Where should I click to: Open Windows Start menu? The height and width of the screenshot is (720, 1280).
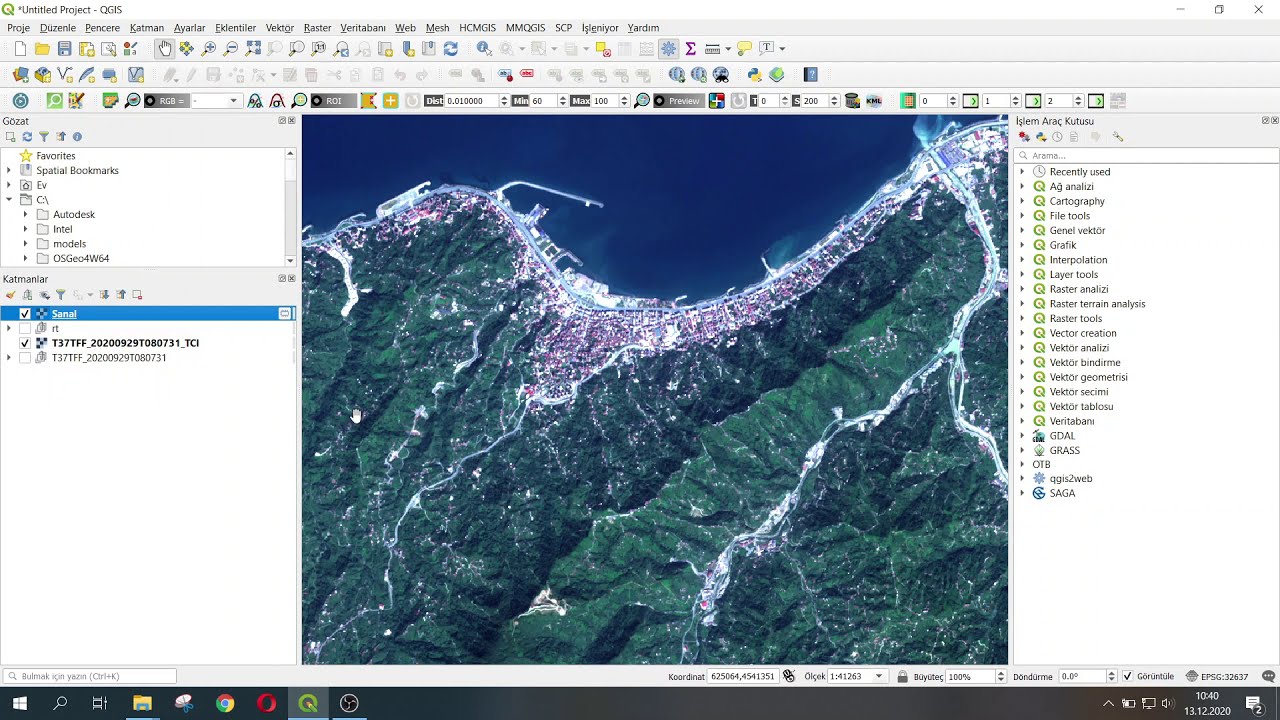click(20, 703)
